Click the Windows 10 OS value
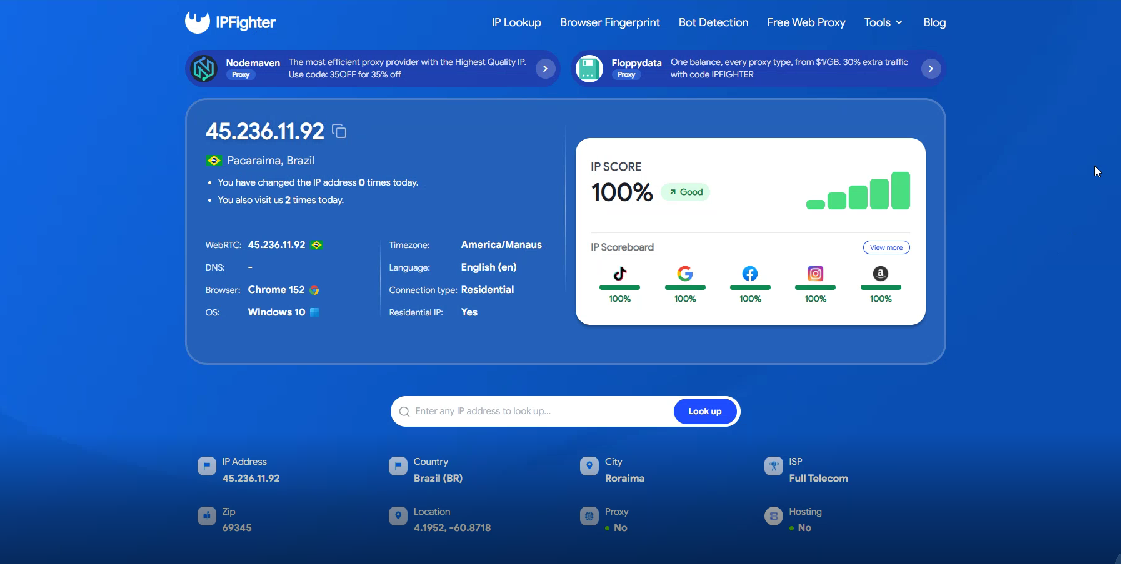The height and width of the screenshot is (564, 1121). [x=277, y=312]
